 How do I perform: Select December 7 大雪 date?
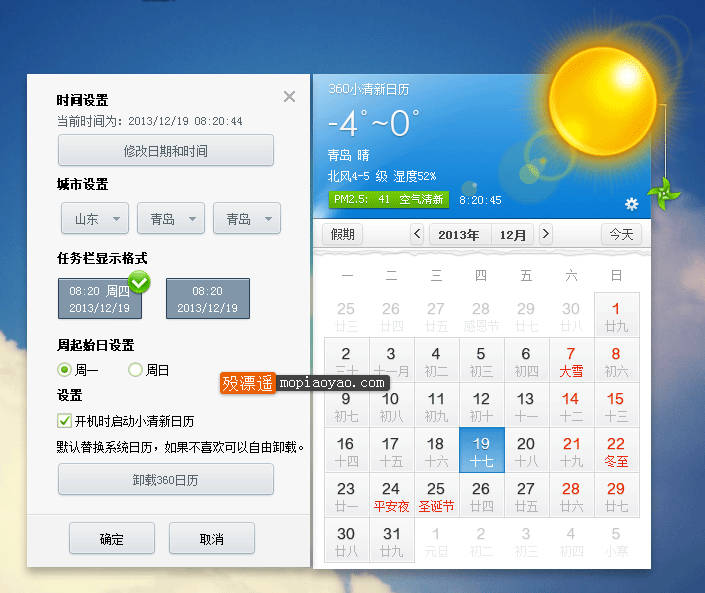(x=571, y=360)
